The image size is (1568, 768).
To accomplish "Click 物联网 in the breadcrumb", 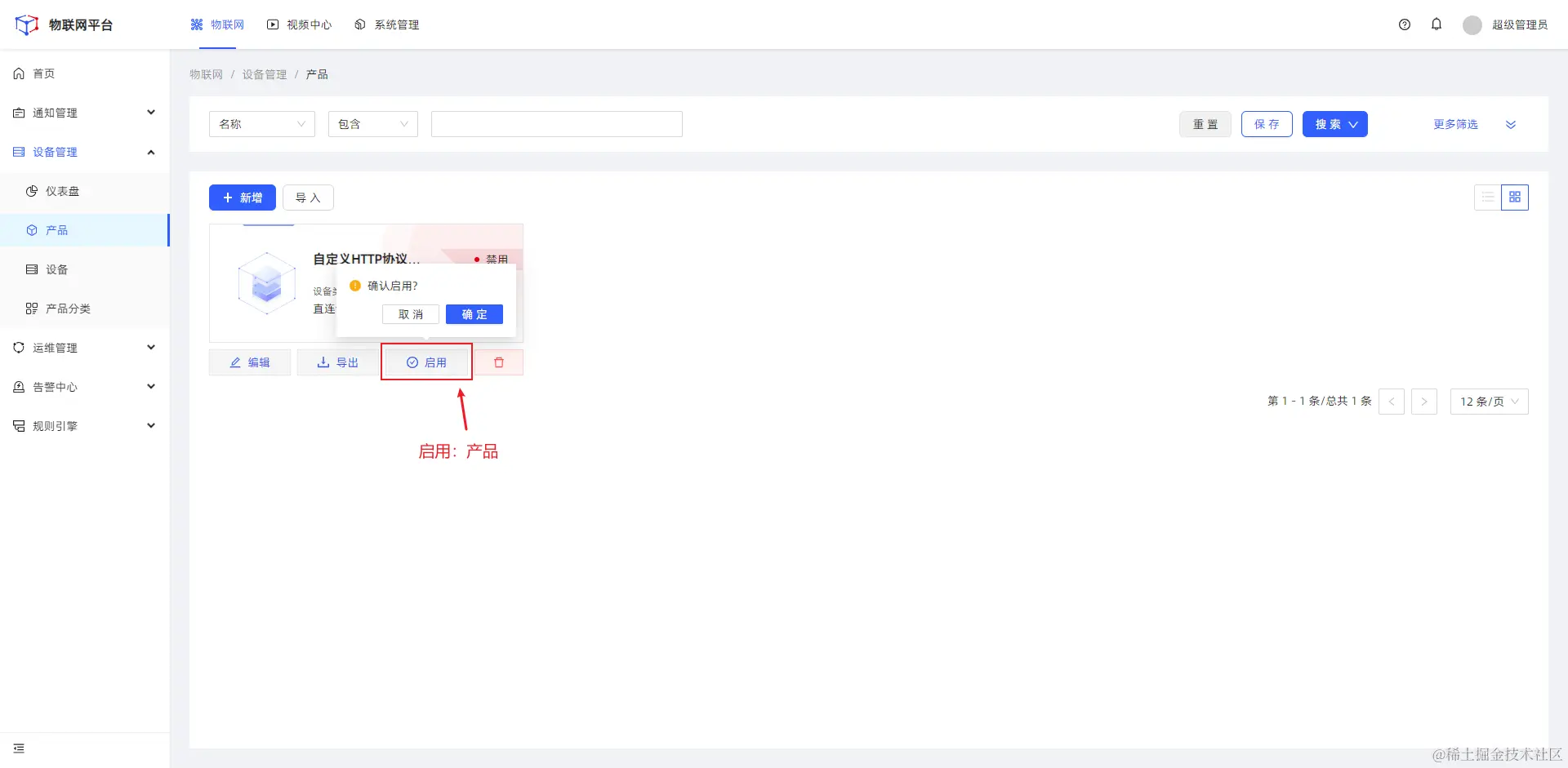I will tap(206, 74).
